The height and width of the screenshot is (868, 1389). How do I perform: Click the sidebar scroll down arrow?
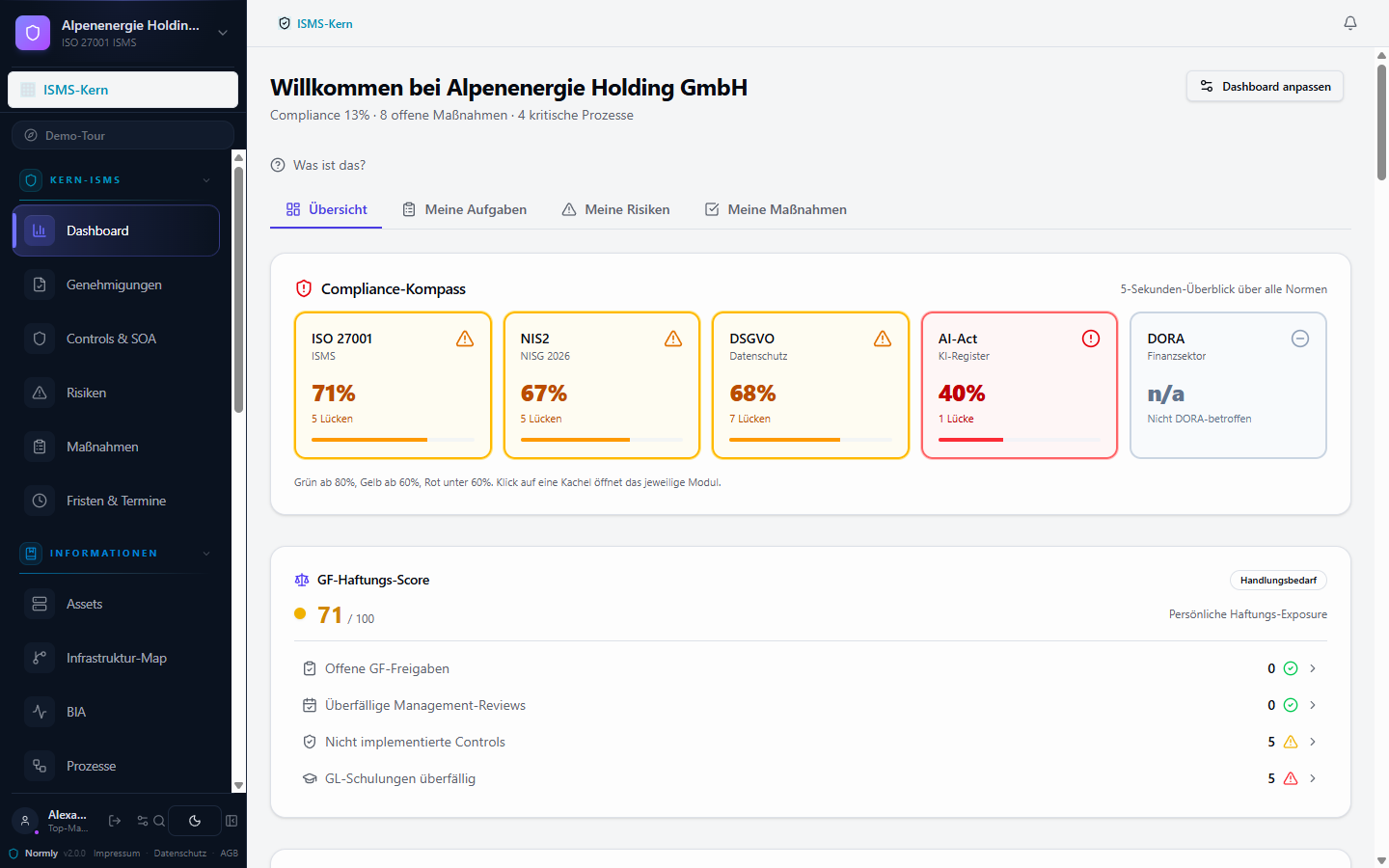(x=239, y=786)
